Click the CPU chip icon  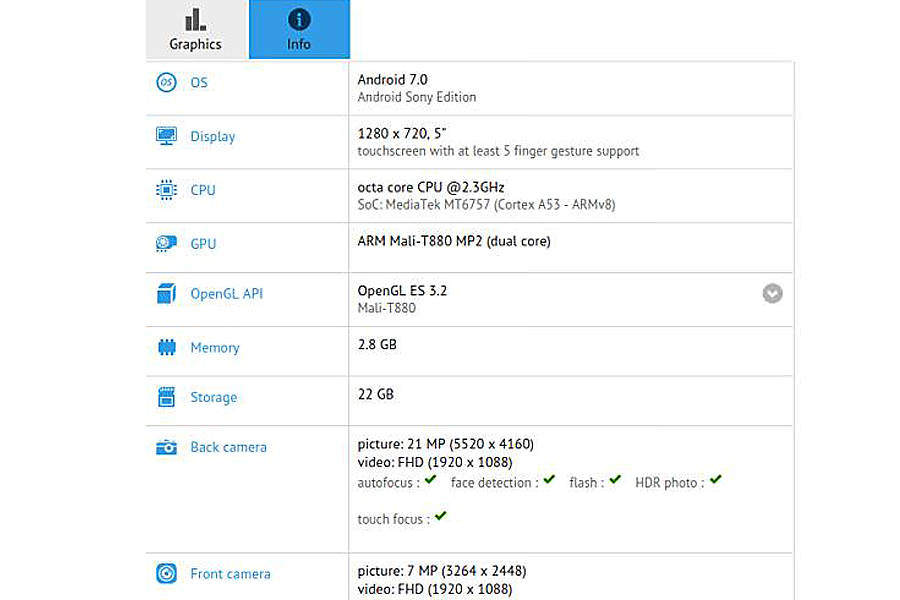click(x=166, y=190)
